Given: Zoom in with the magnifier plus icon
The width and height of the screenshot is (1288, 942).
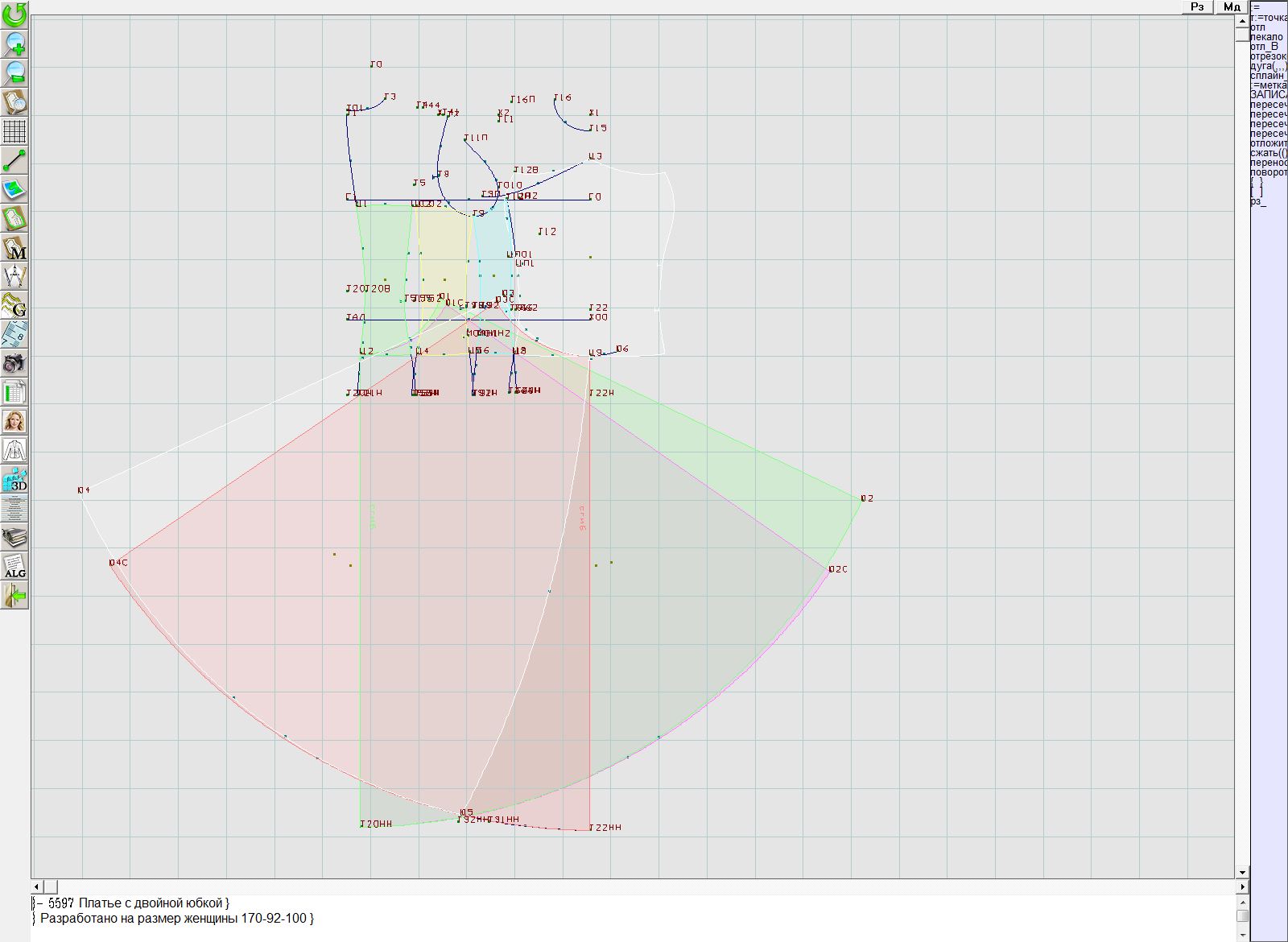Looking at the screenshot, I should click(14, 43).
